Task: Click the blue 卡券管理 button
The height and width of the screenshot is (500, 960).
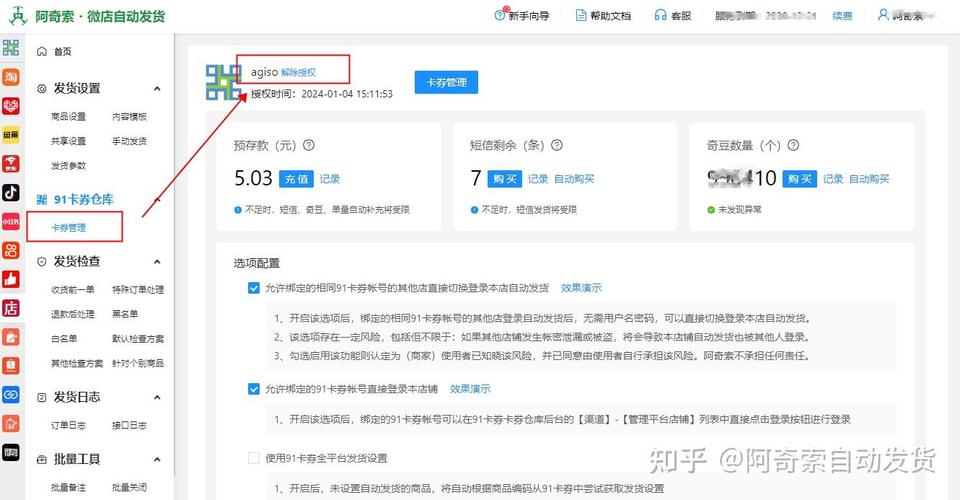Action: tap(446, 82)
